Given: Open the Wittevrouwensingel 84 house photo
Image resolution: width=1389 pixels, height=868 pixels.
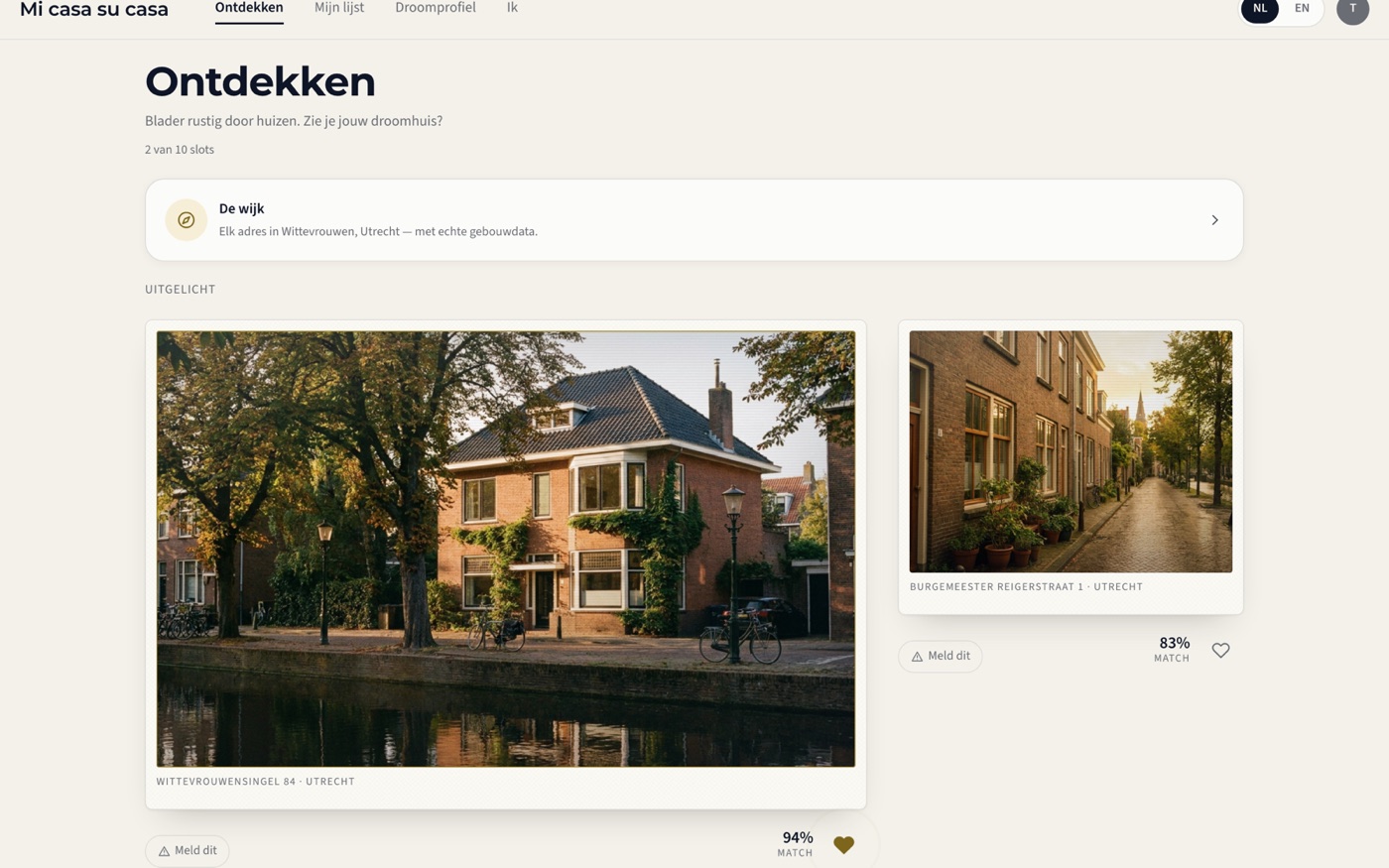Looking at the screenshot, I should pyautogui.click(x=506, y=549).
